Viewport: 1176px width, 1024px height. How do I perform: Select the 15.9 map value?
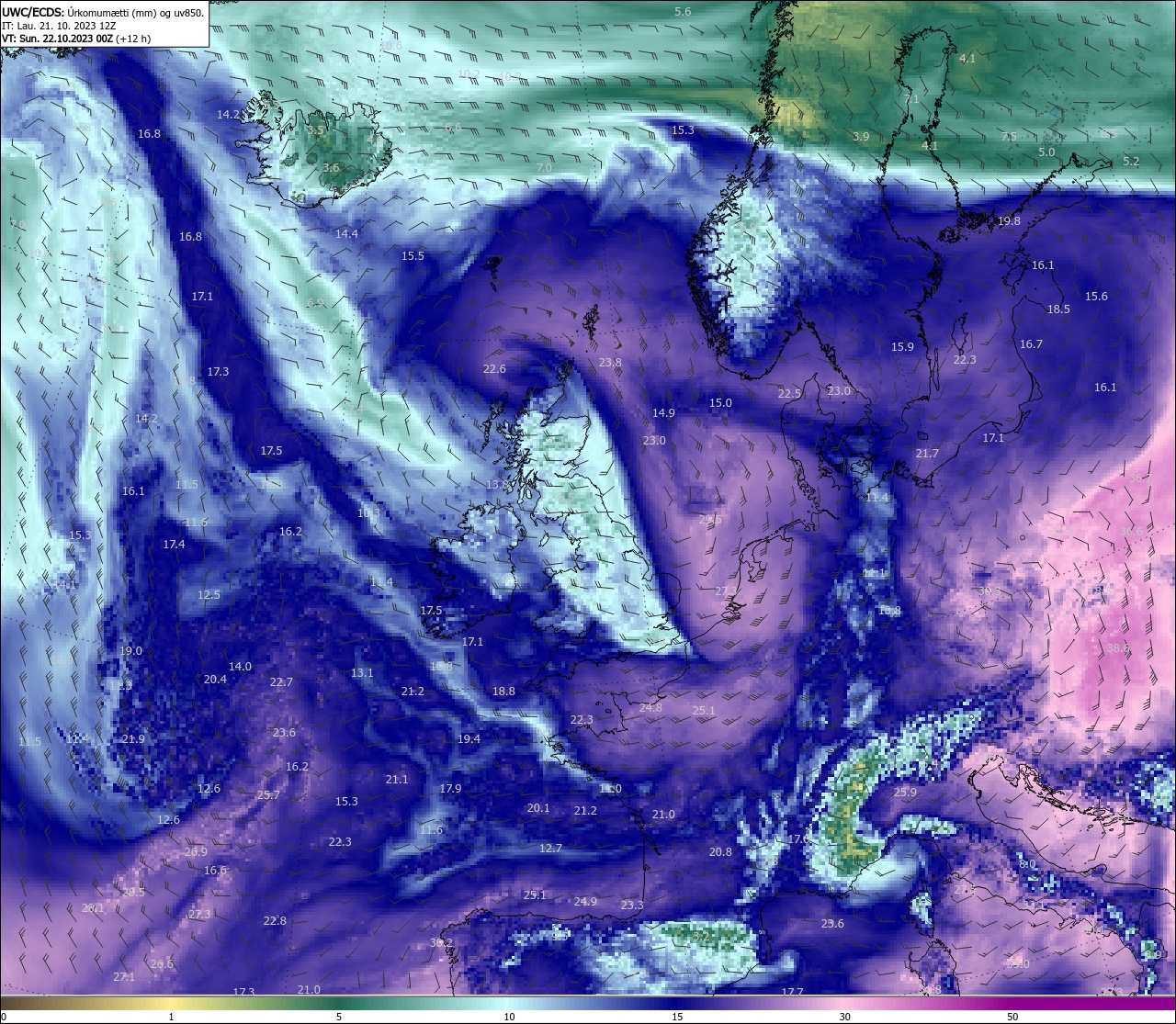pos(902,347)
